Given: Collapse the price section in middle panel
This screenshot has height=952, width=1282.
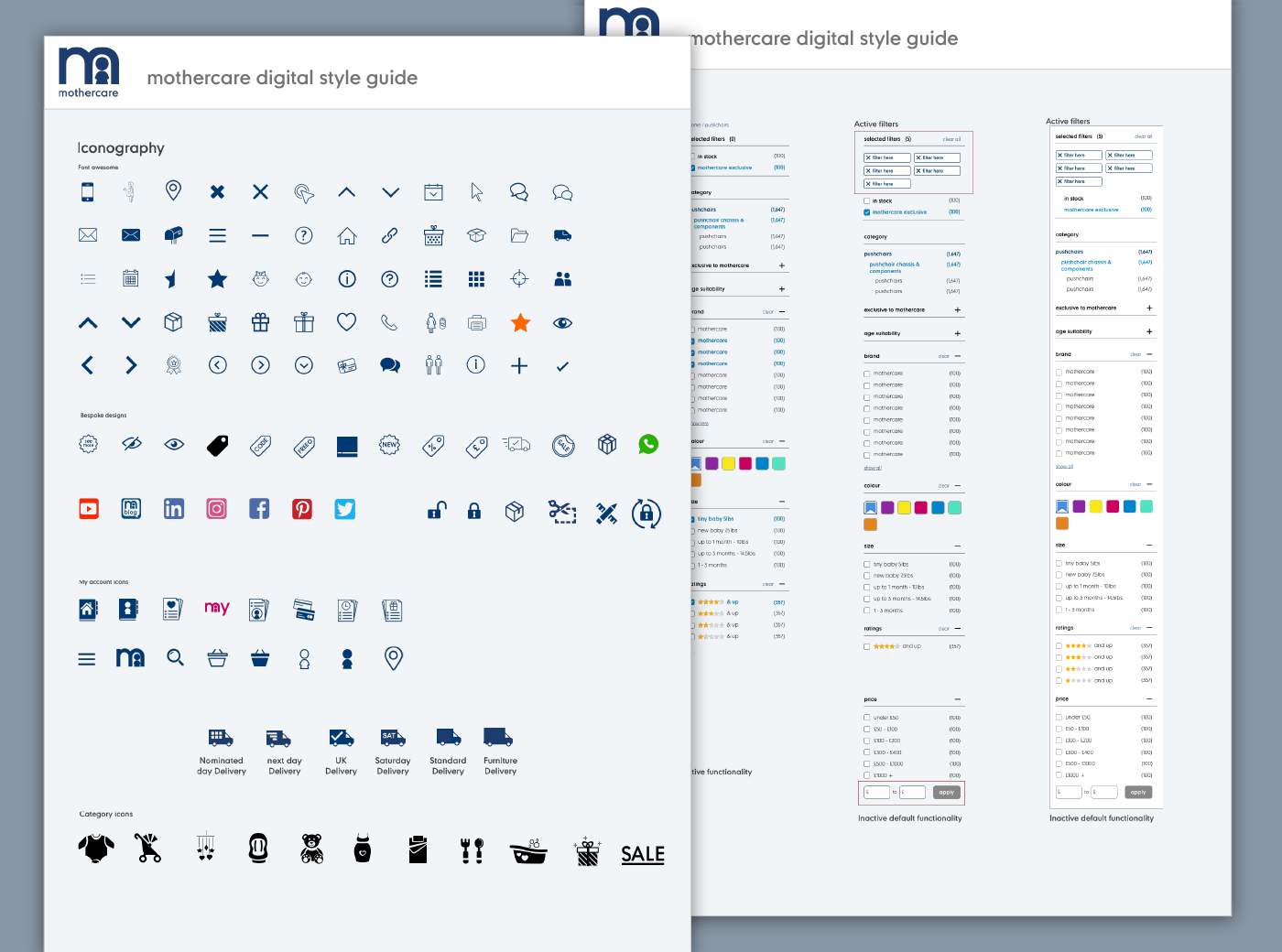Looking at the screenshot, I should tap(958, 699).
